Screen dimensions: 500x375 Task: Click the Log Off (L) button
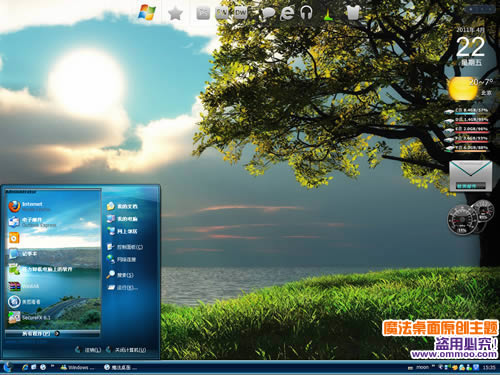pyautogui.click(x=88, y=350)
